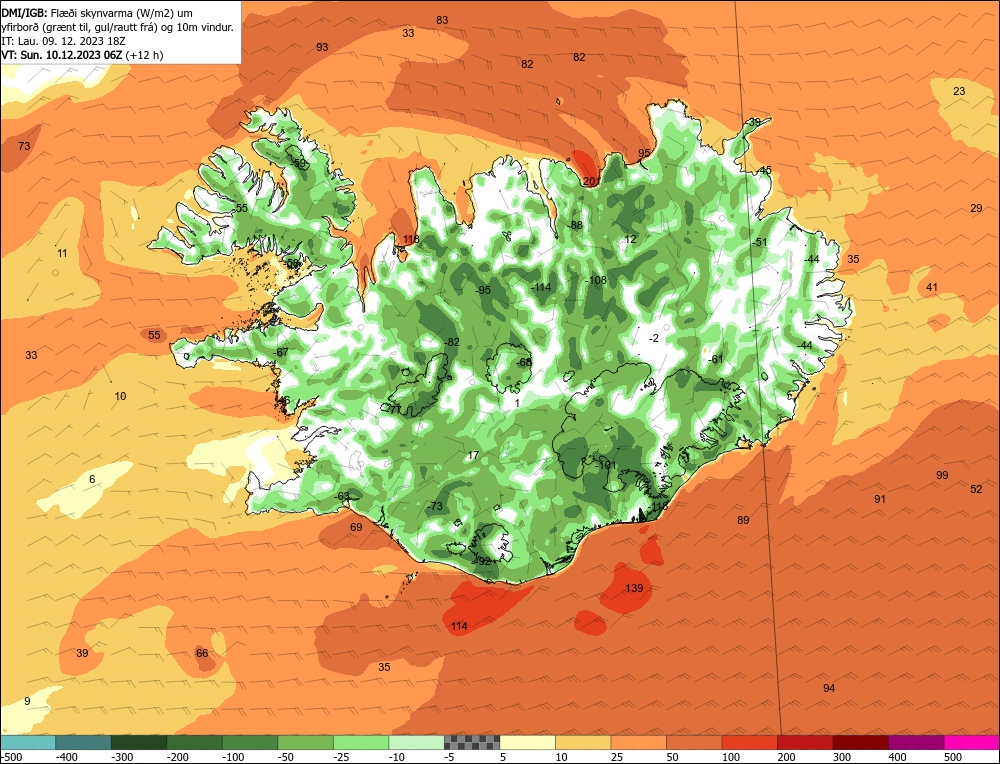Click the '29' value on right edge

[x=976, y=208]
